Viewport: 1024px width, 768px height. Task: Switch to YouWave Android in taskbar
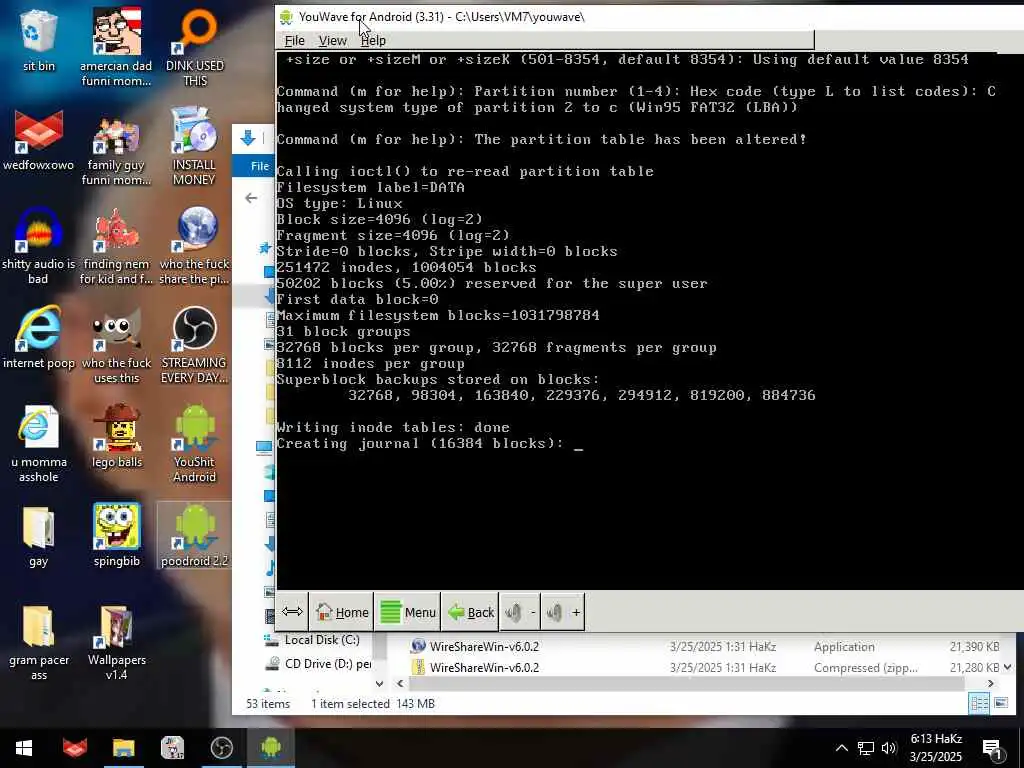(271, 748)
